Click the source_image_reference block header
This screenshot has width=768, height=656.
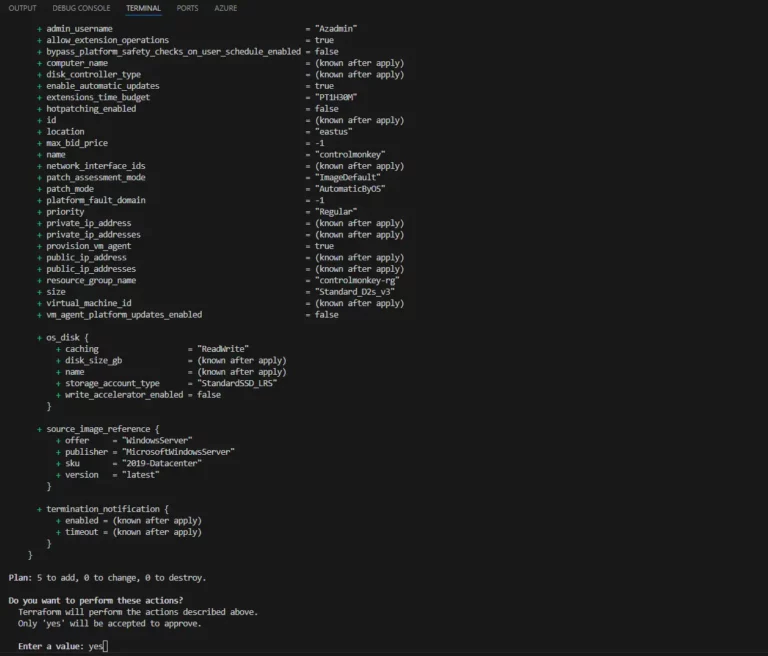98,429
